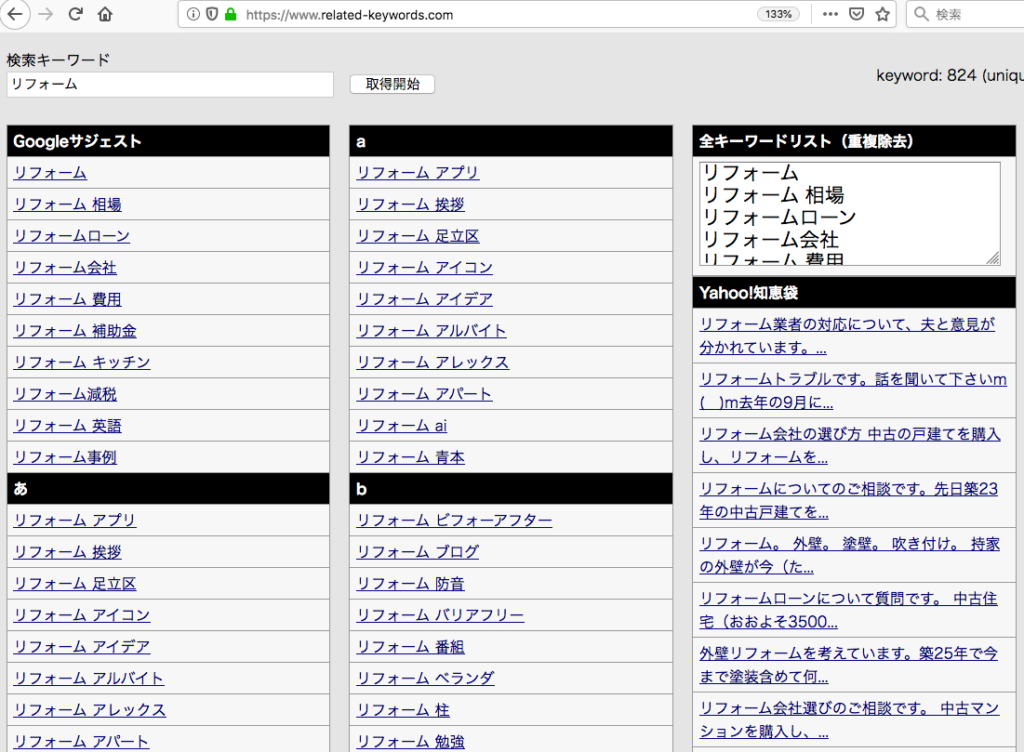Open リフォーム アパート in the a column
The height and width of the screenshot is (752, 1024).
(424, 394)
